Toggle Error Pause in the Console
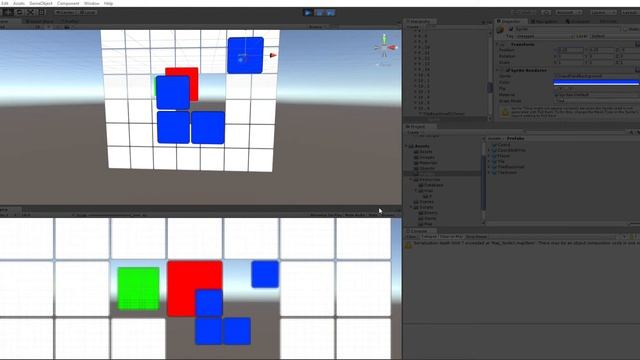This screenshot has width=640, height=360. tap(476, 237)
